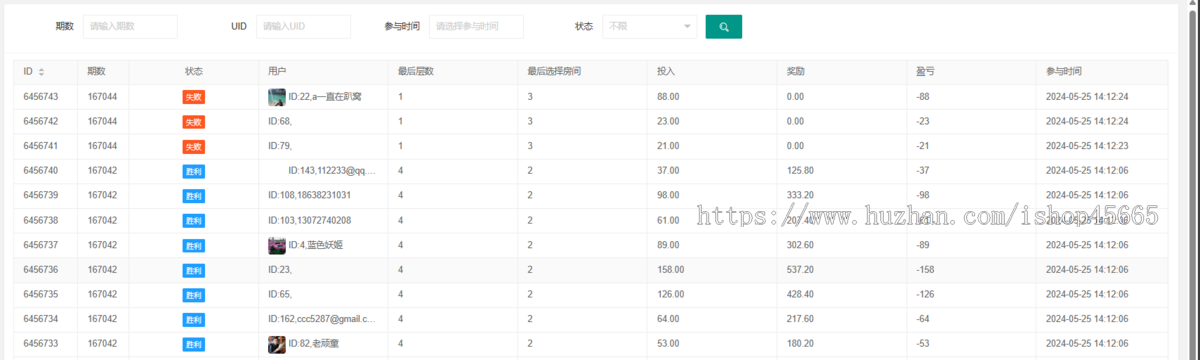Click the 奖励 value 125.80
Screen dimensions: 1200x360
tap(800, 171)
